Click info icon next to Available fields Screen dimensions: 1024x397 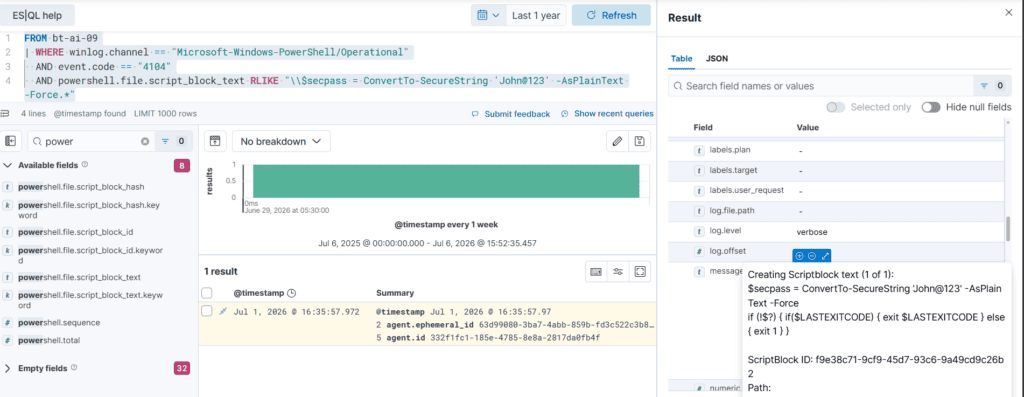click(85, 165)
